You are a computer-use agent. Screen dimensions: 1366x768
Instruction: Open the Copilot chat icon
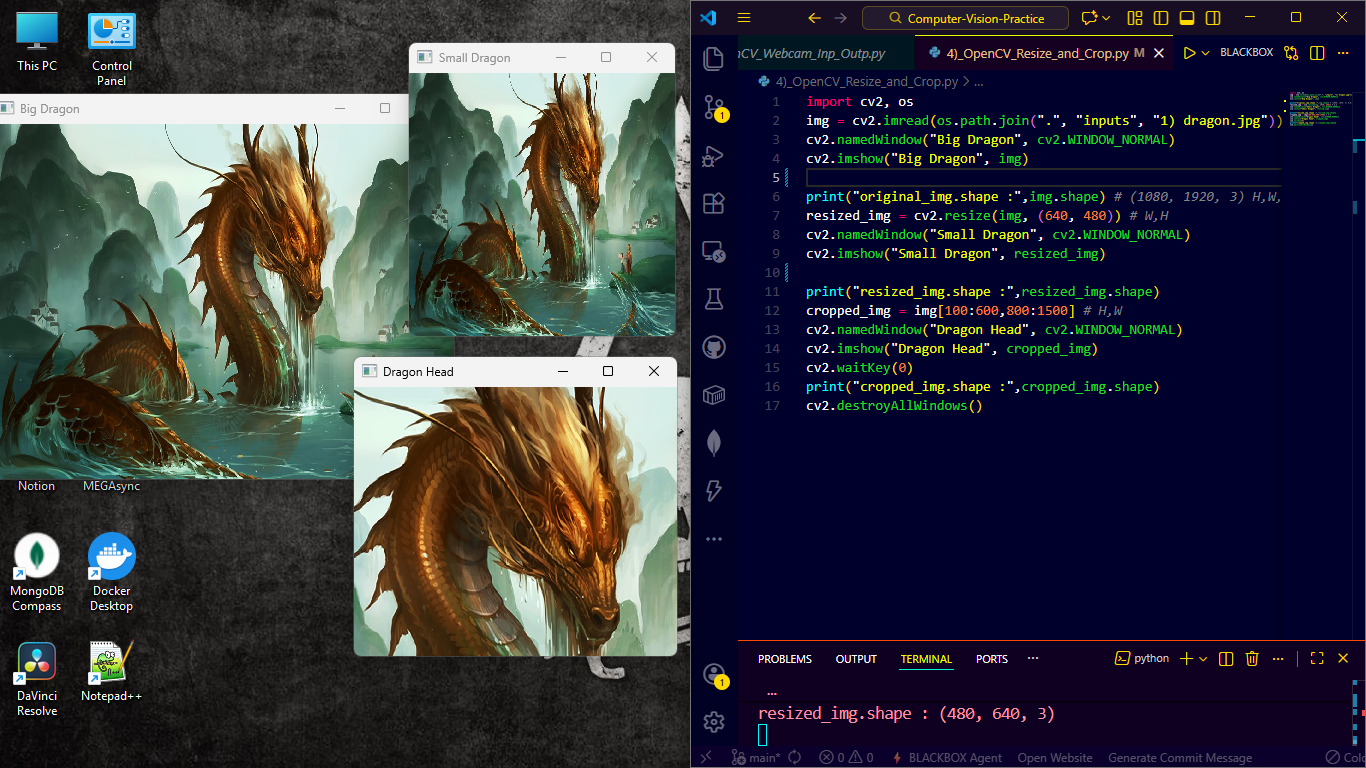pos(1089,18)
